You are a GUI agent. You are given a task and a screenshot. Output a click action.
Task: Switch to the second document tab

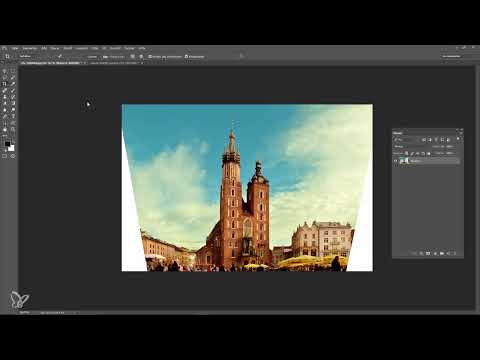coord(117,63)
